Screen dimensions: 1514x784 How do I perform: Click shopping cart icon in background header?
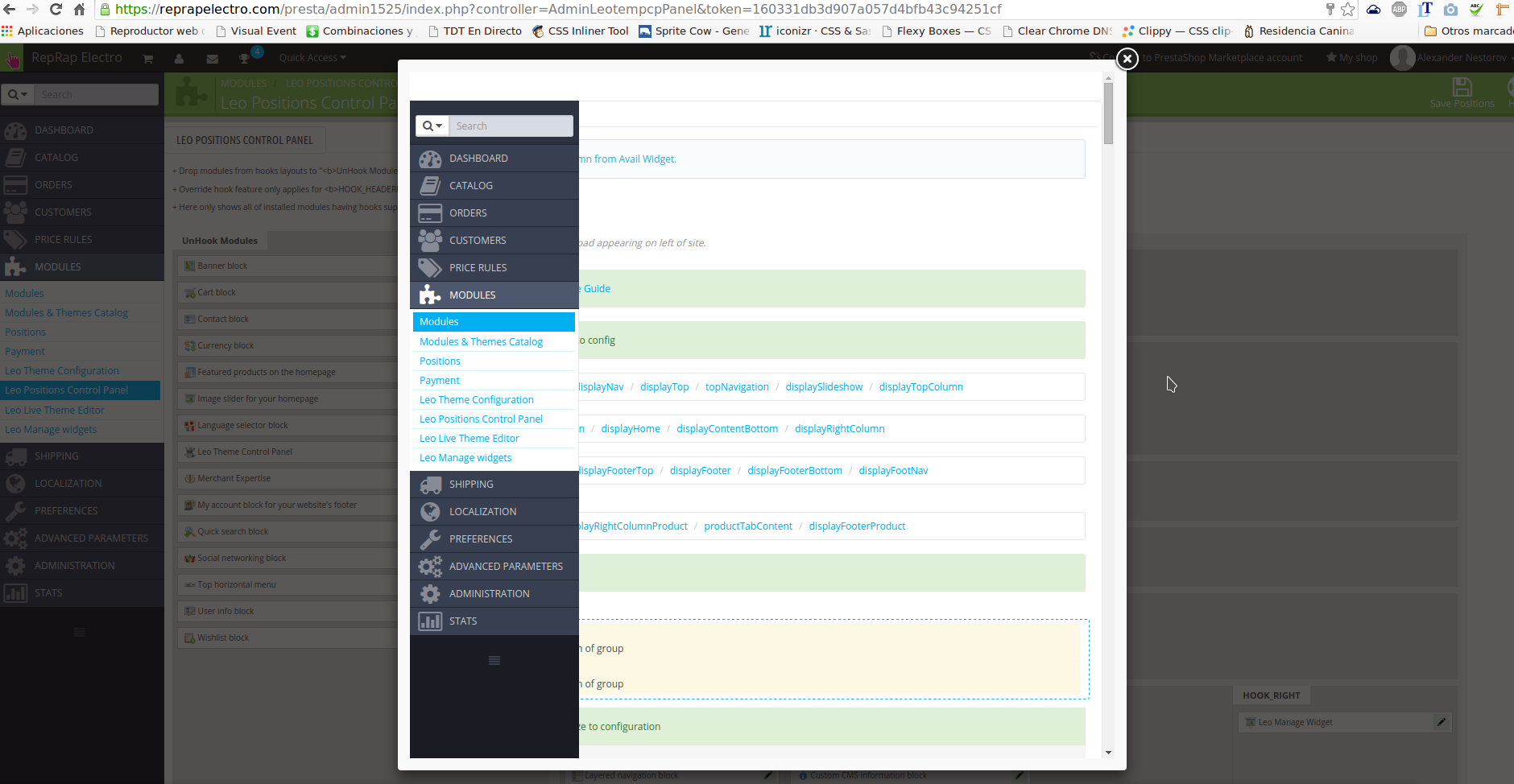click(x=148, y=59)
